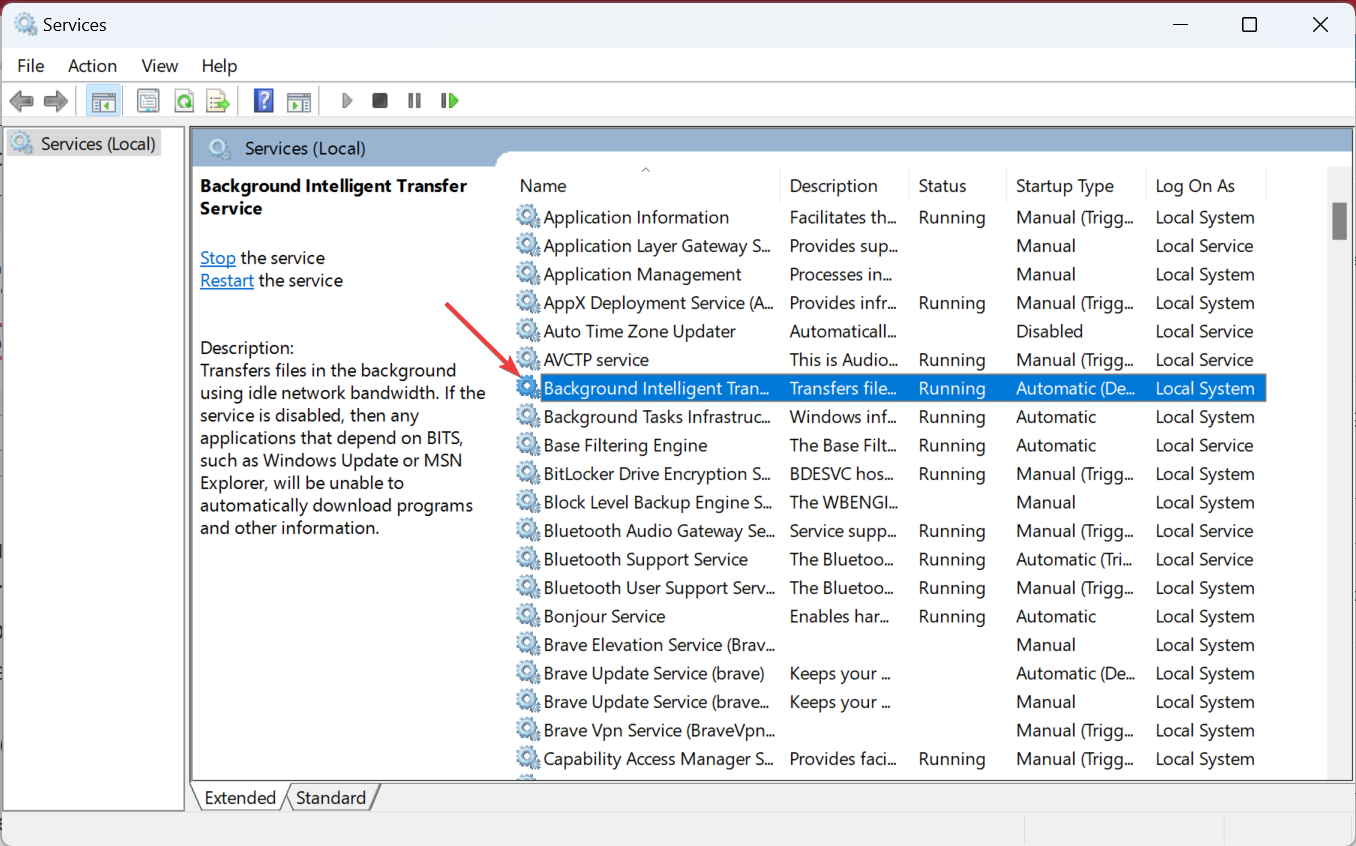Click Local Service for Base Filtering Engine

(x=1204, y=445)
